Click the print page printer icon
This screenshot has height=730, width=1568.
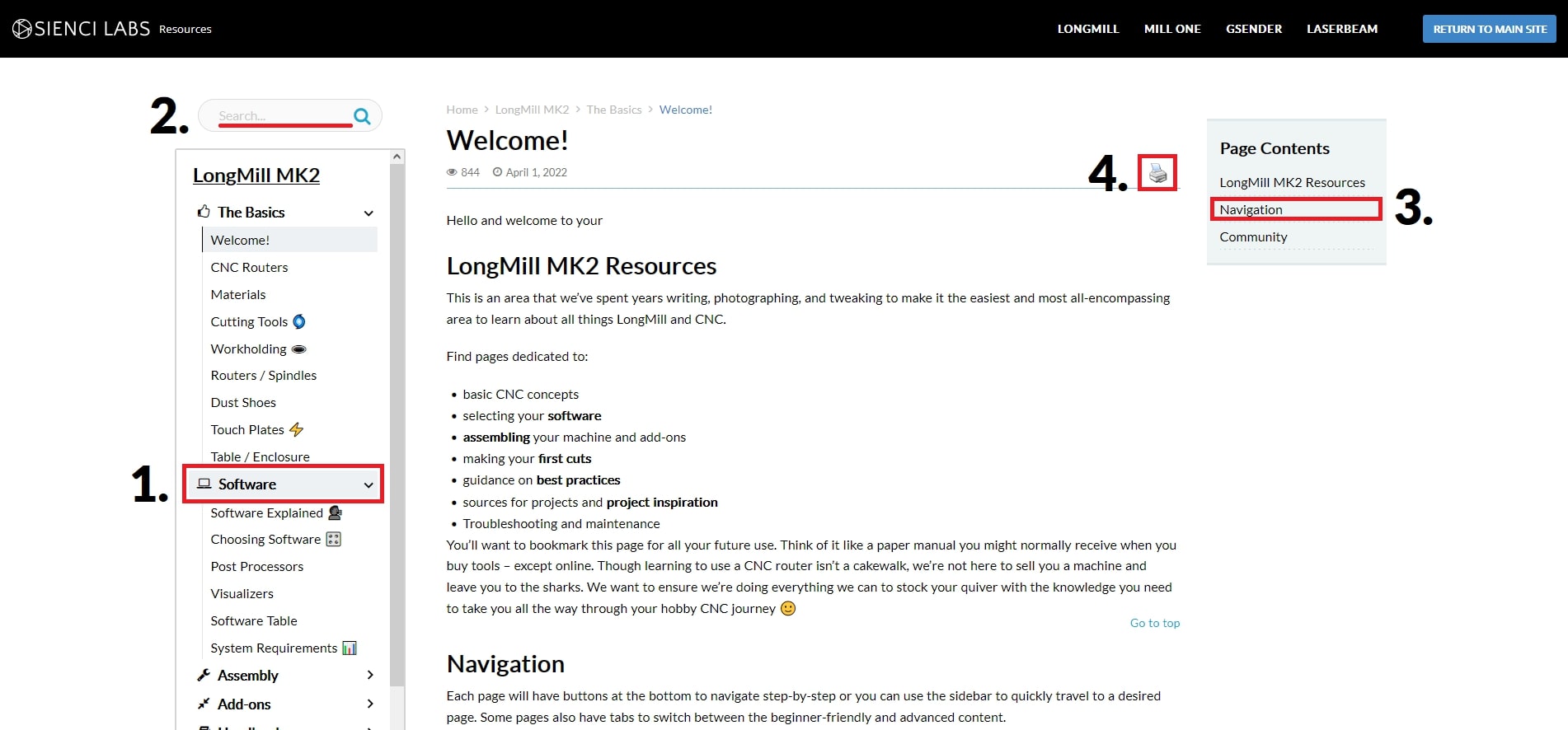(1157, 173)
